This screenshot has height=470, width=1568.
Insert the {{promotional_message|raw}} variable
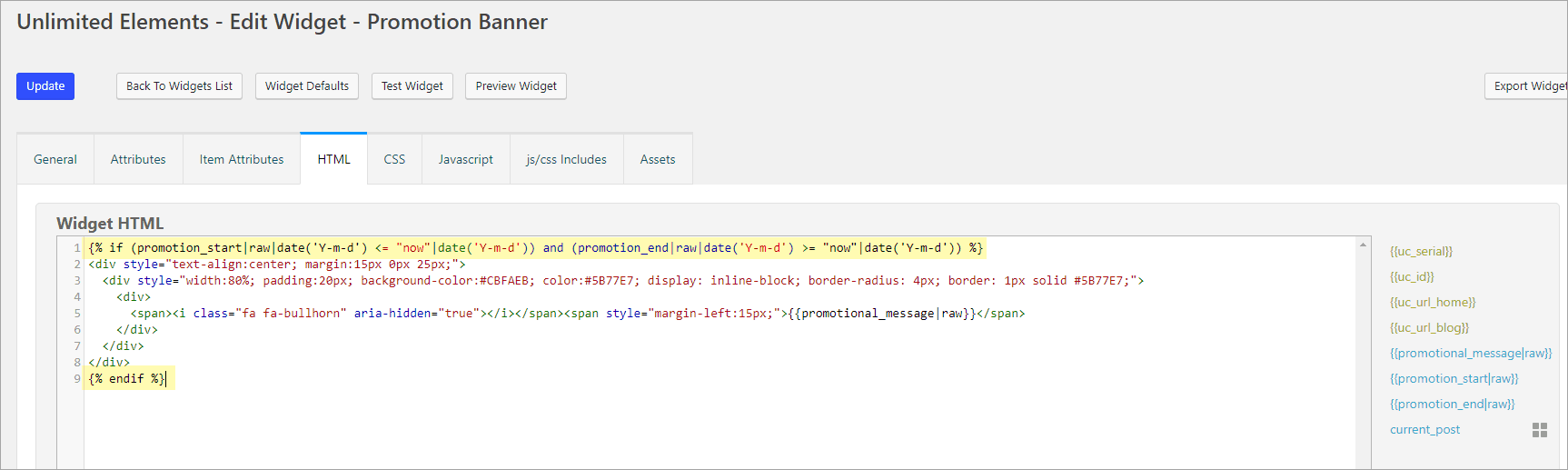pos(1471,354)
